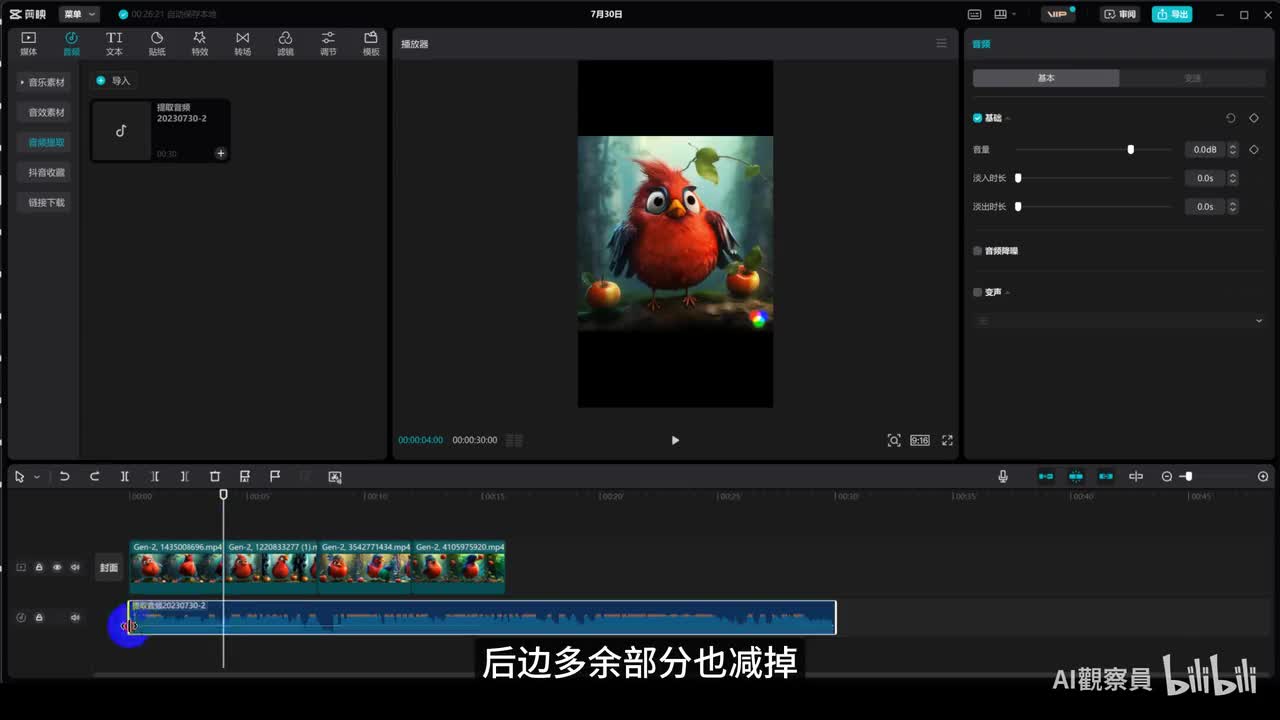Open the 特效 effects panel

(x=200, y=43)
